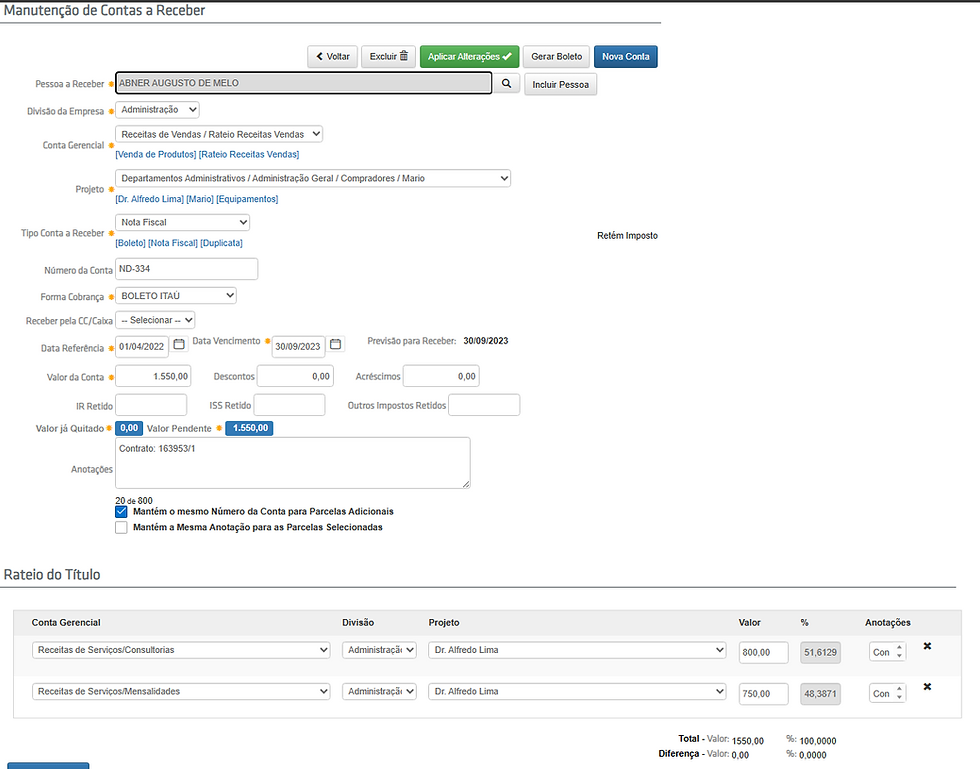Open the Projeto dropdown in main form
The width and height of the screenshot is (980, 769).
[x=312, y=178]
